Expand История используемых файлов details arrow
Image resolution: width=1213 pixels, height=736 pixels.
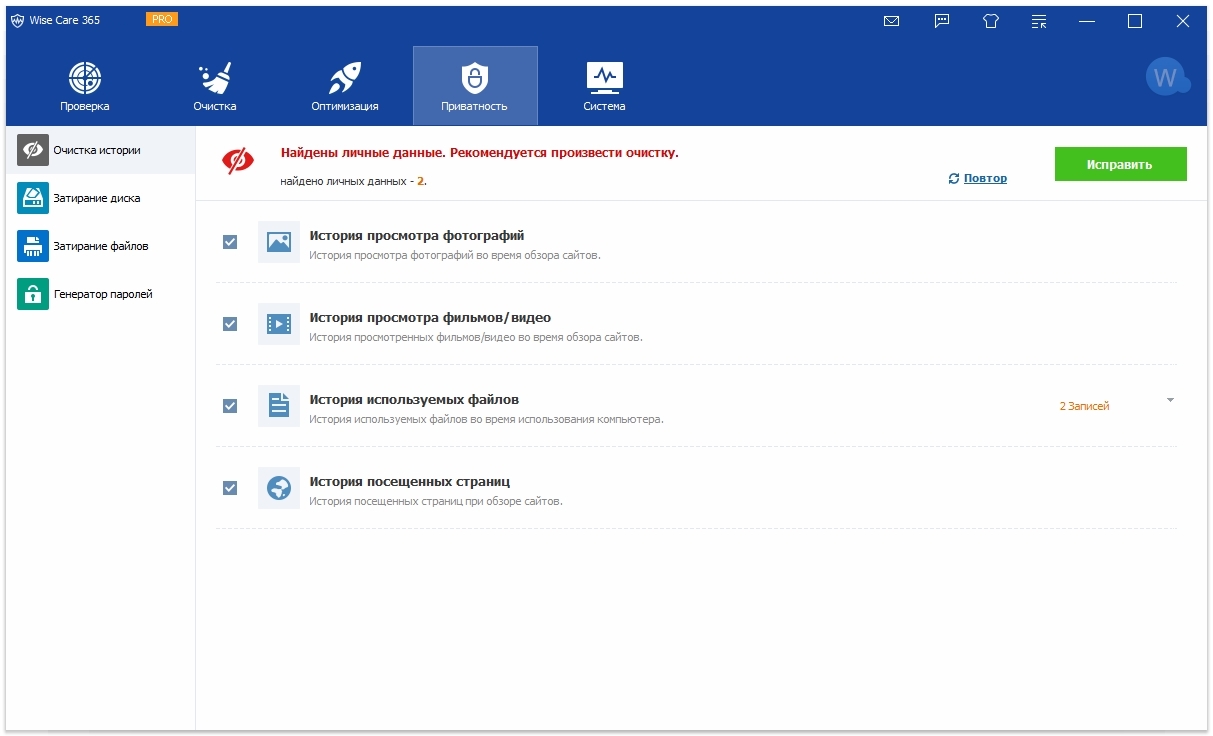coord(1170,401)
